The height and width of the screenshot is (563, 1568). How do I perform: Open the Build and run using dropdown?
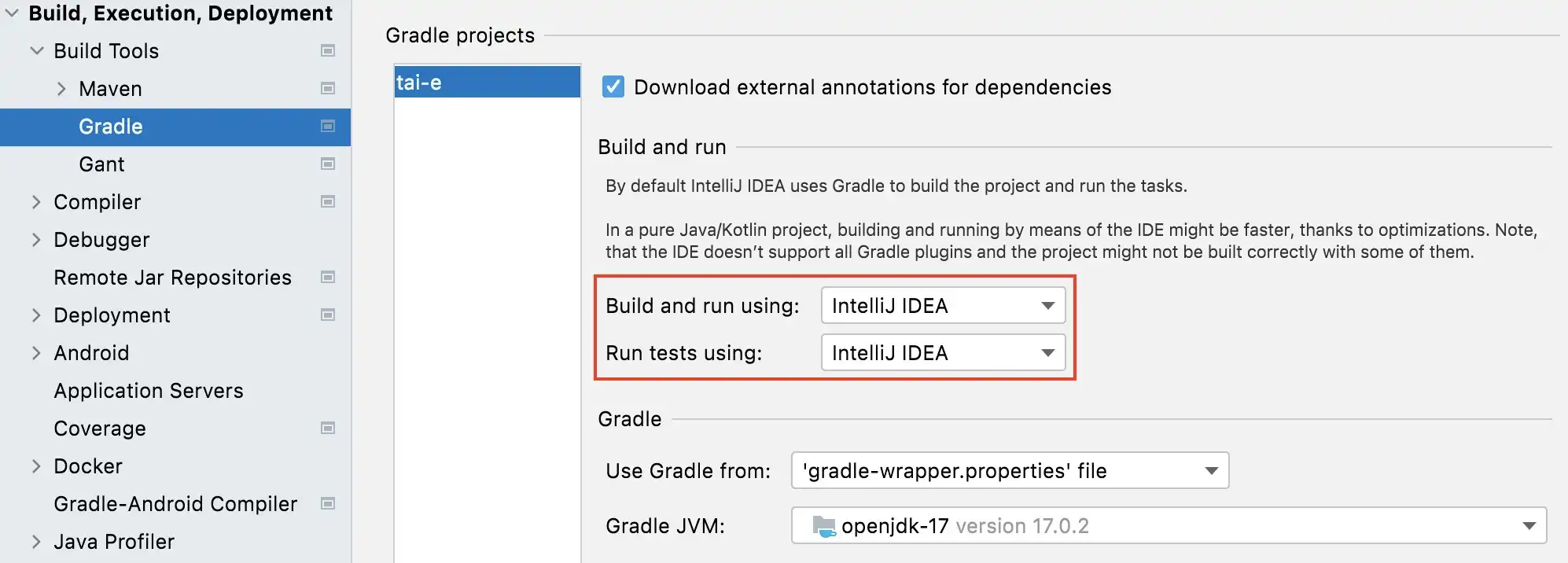(943, 306)
